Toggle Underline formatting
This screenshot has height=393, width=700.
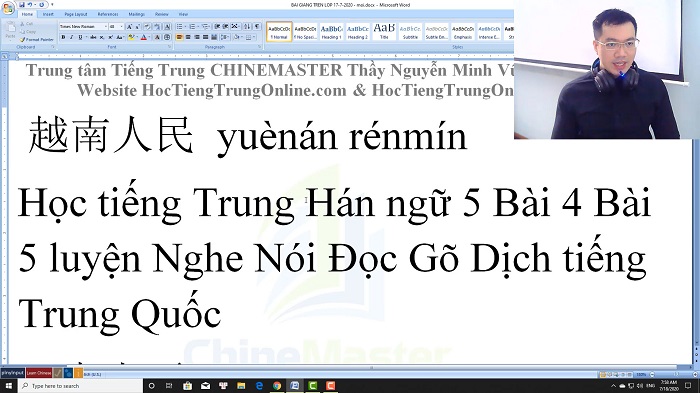(80, 38)
